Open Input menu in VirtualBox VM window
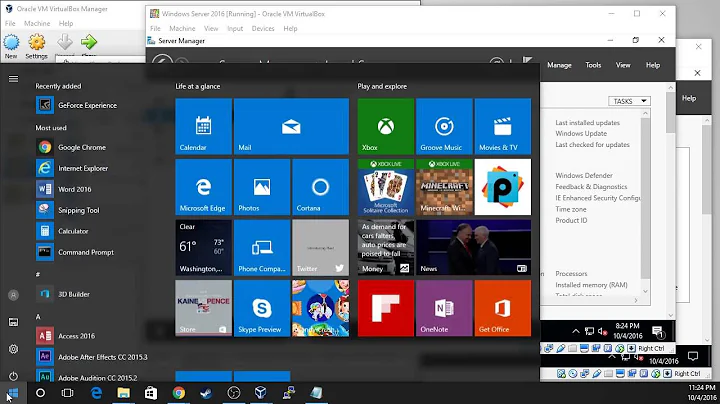Image resolution: width=720 pixels, height=404 pixels. pyautogui.click(x=235, y=28)
